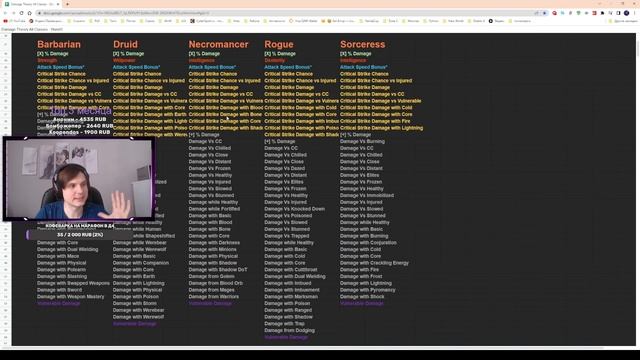Click the webcam overlay of the streamer
The height and width of the screenshot is (360, 640).
(79, 179)
